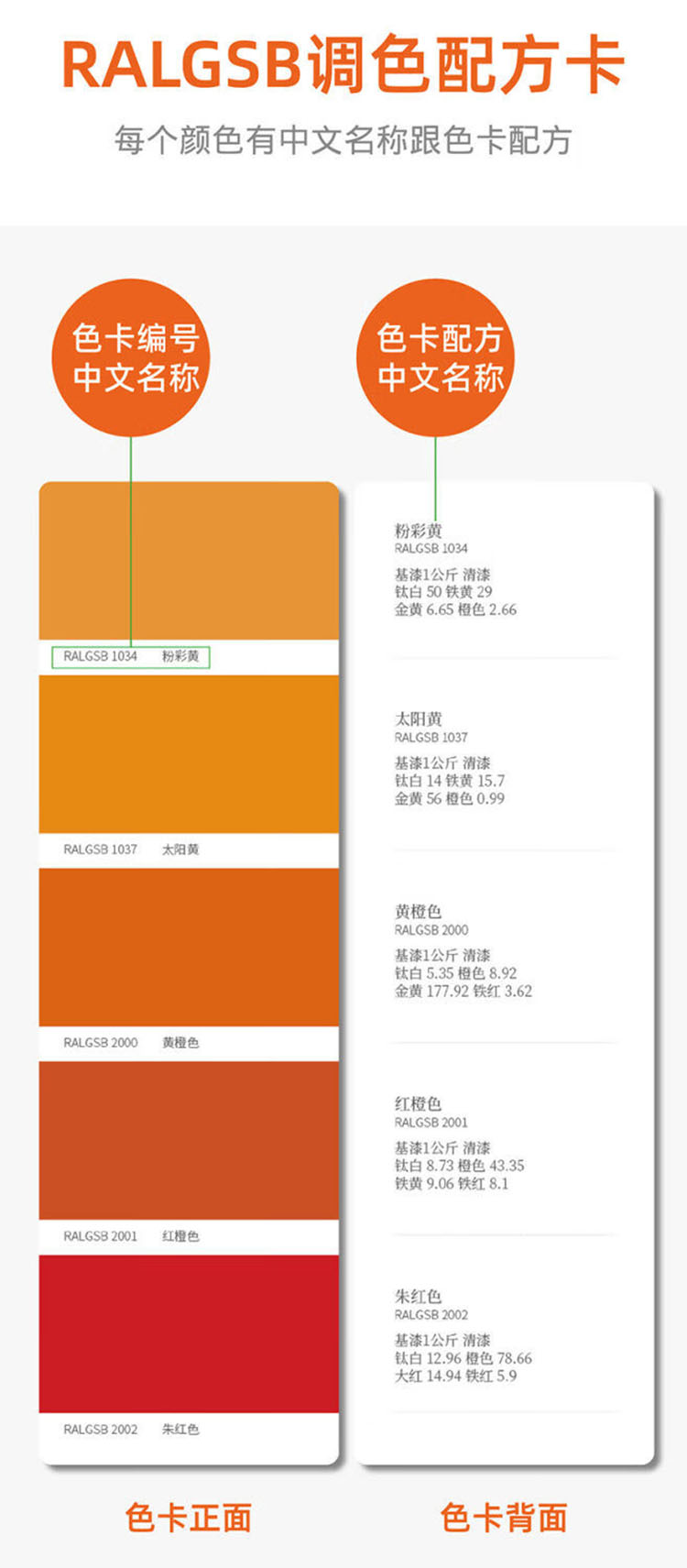Click the subtitle 每个颜色有中文名称跟色卡配方

(343, 140)
